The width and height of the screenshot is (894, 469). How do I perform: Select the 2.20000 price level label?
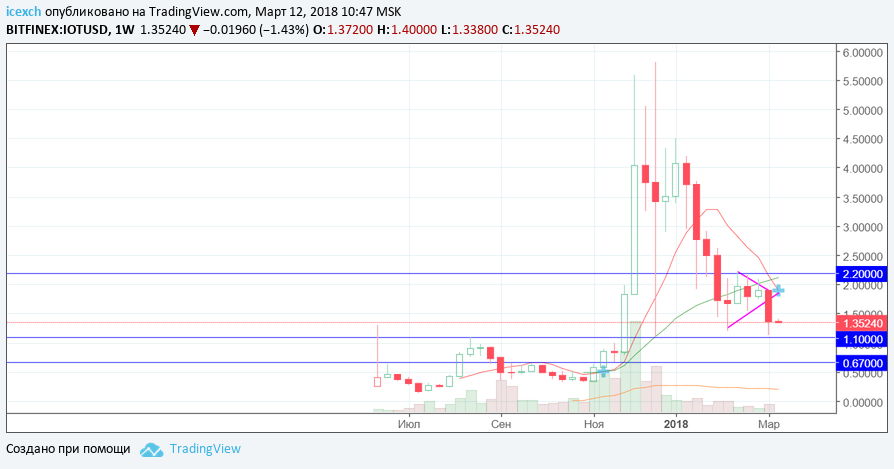point(863,274)
